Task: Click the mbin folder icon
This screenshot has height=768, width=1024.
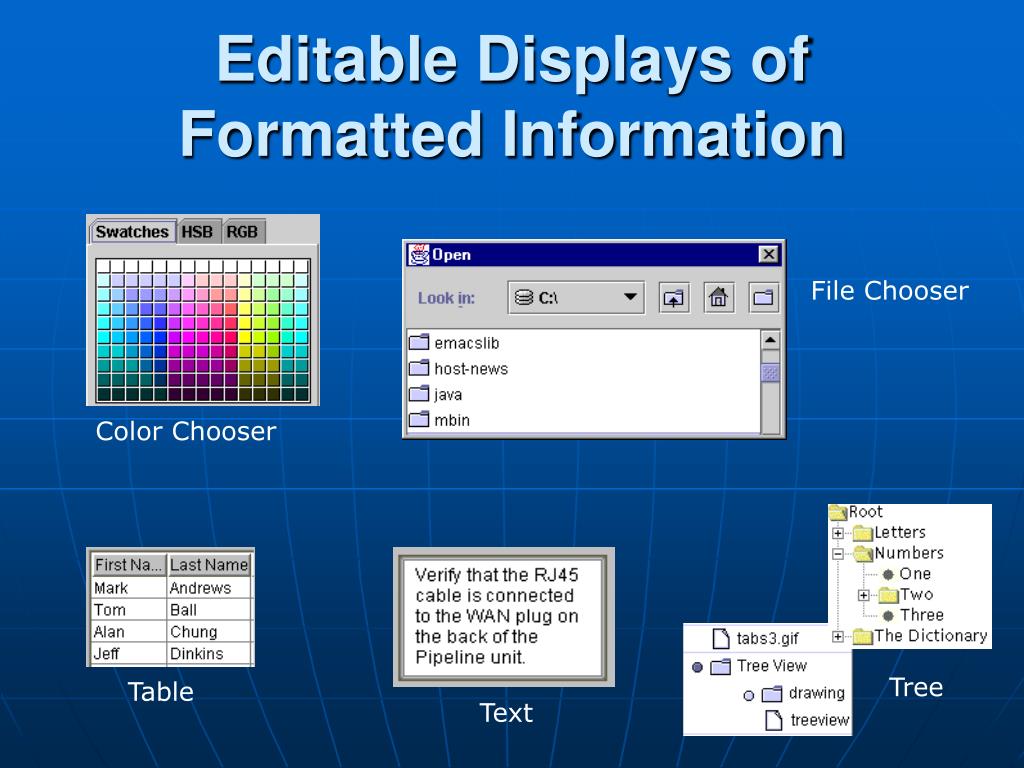Action: [x=419, y=419]
